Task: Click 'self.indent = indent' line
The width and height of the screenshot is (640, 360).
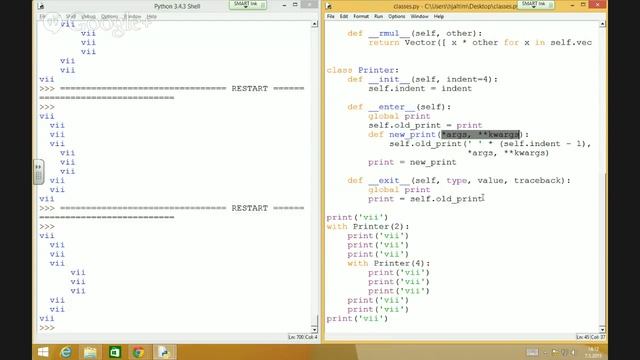Action: pos(420,89)
